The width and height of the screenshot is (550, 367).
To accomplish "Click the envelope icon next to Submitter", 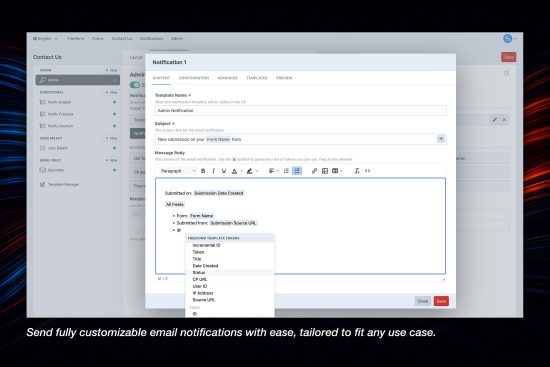I will (43, 170).
